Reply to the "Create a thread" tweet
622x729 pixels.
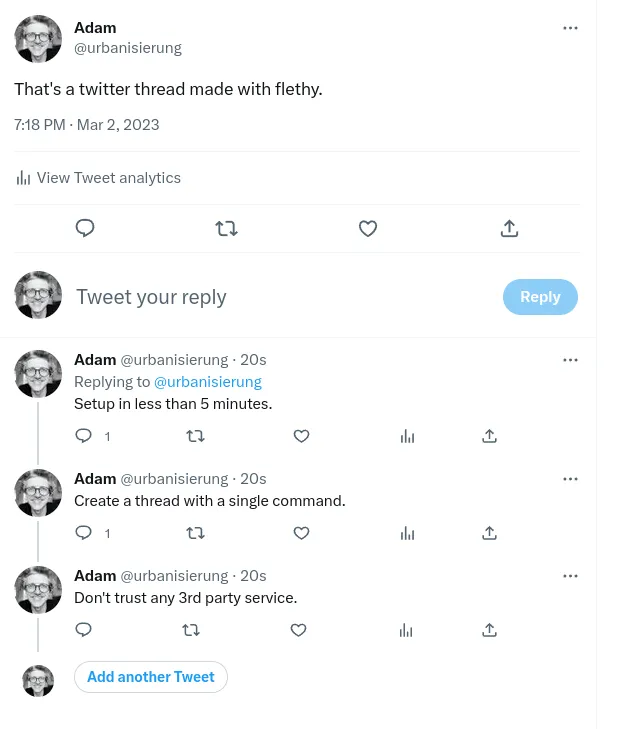pyautogui.click(x=84, y=533)
